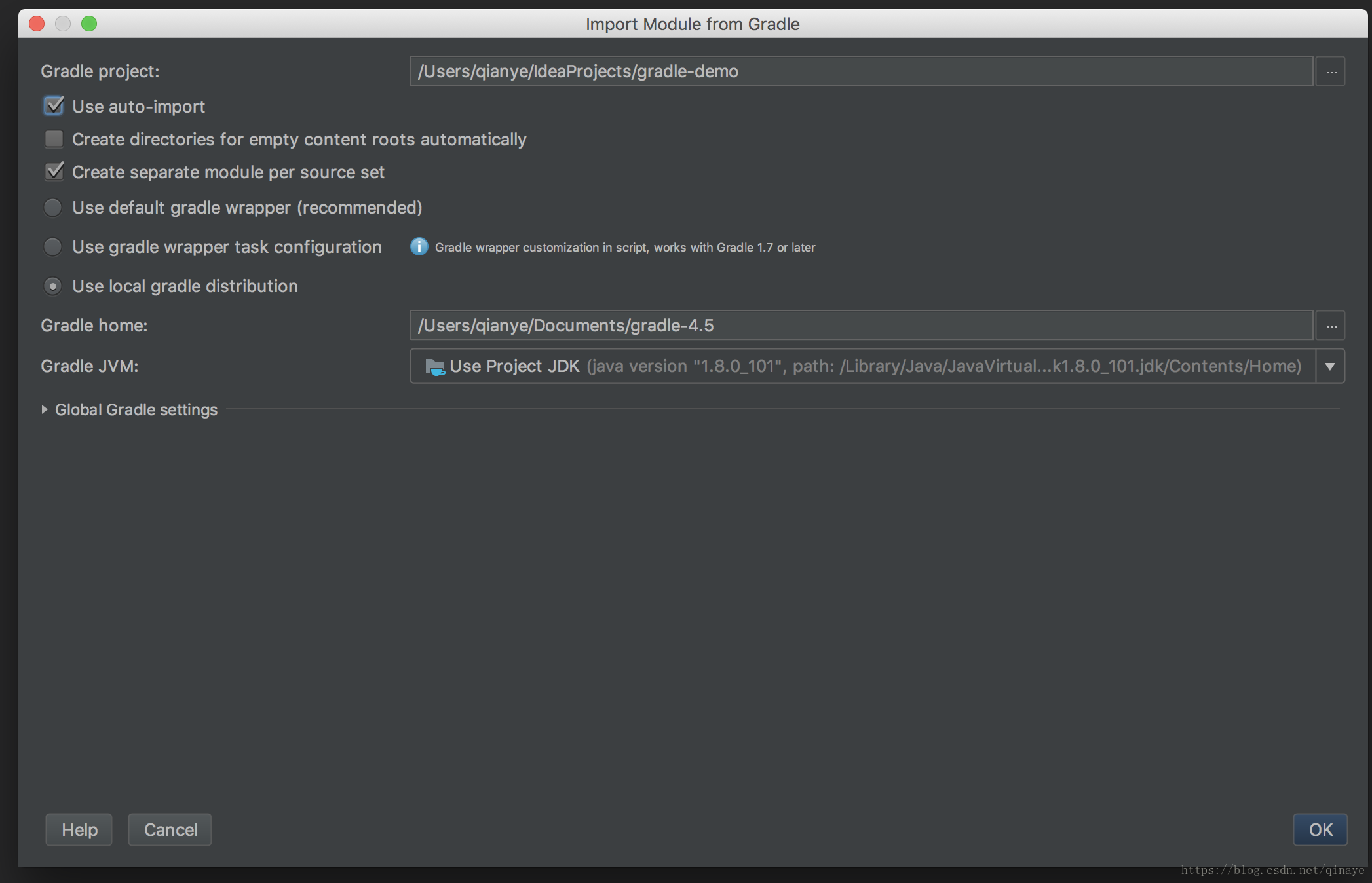The image size is (1372, 883).
Task: Click the gray minimize window button
Action: 63,24
